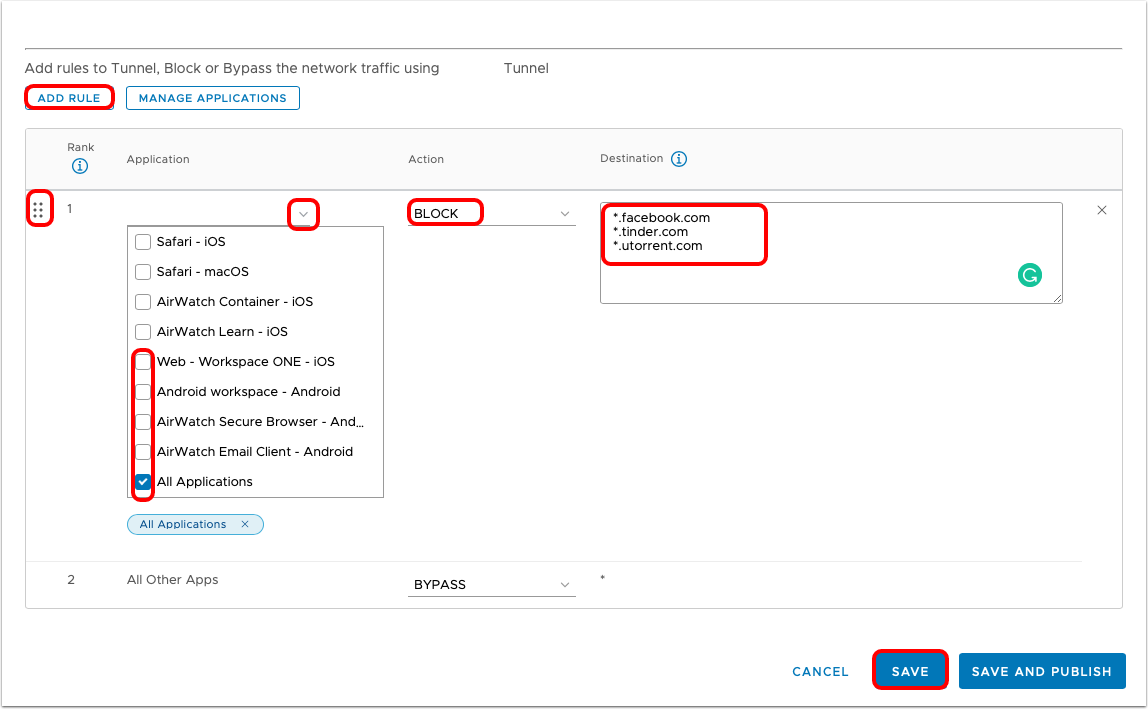Collapse the Application dropdown chevron

click(303, 214)
